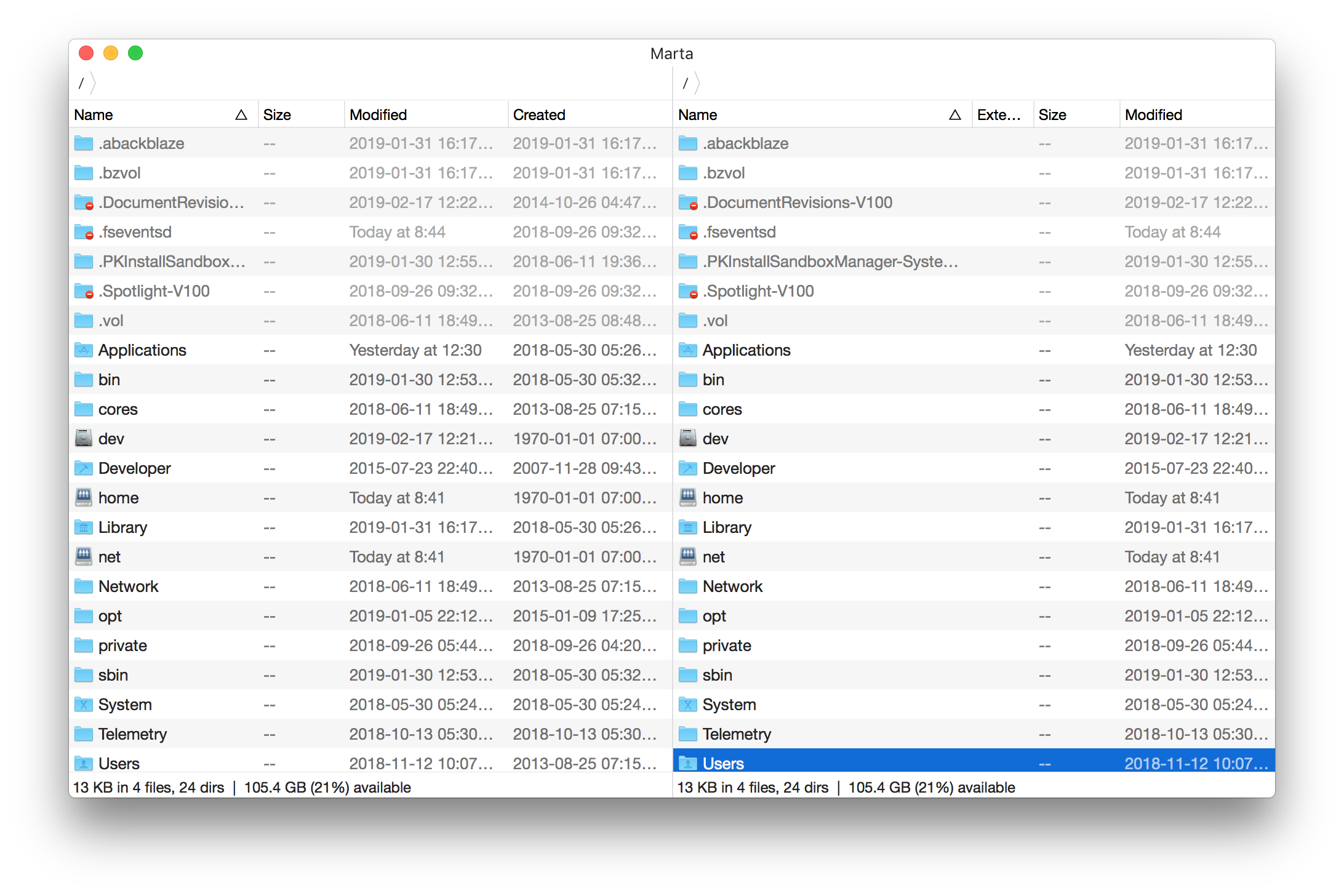Open the Applications folder icon in left pane
Image resolution: width=1344 pixels, height=896 pixels.
(x=84, y=350)
